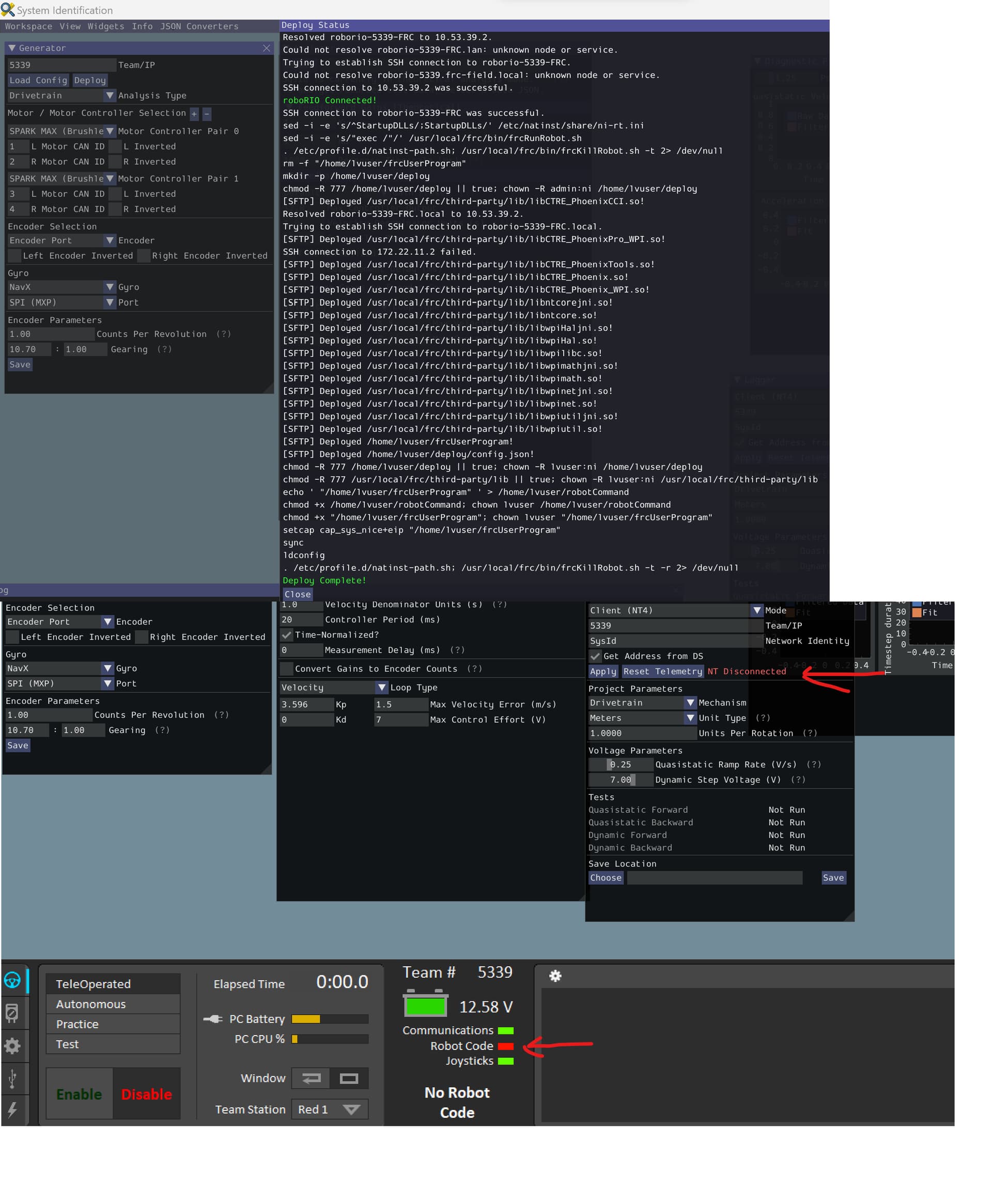The image size is (992, 1204).
Task: Toggle R Inverted for Motor Controller Pair 0
Action: click(x=115, y=162)
